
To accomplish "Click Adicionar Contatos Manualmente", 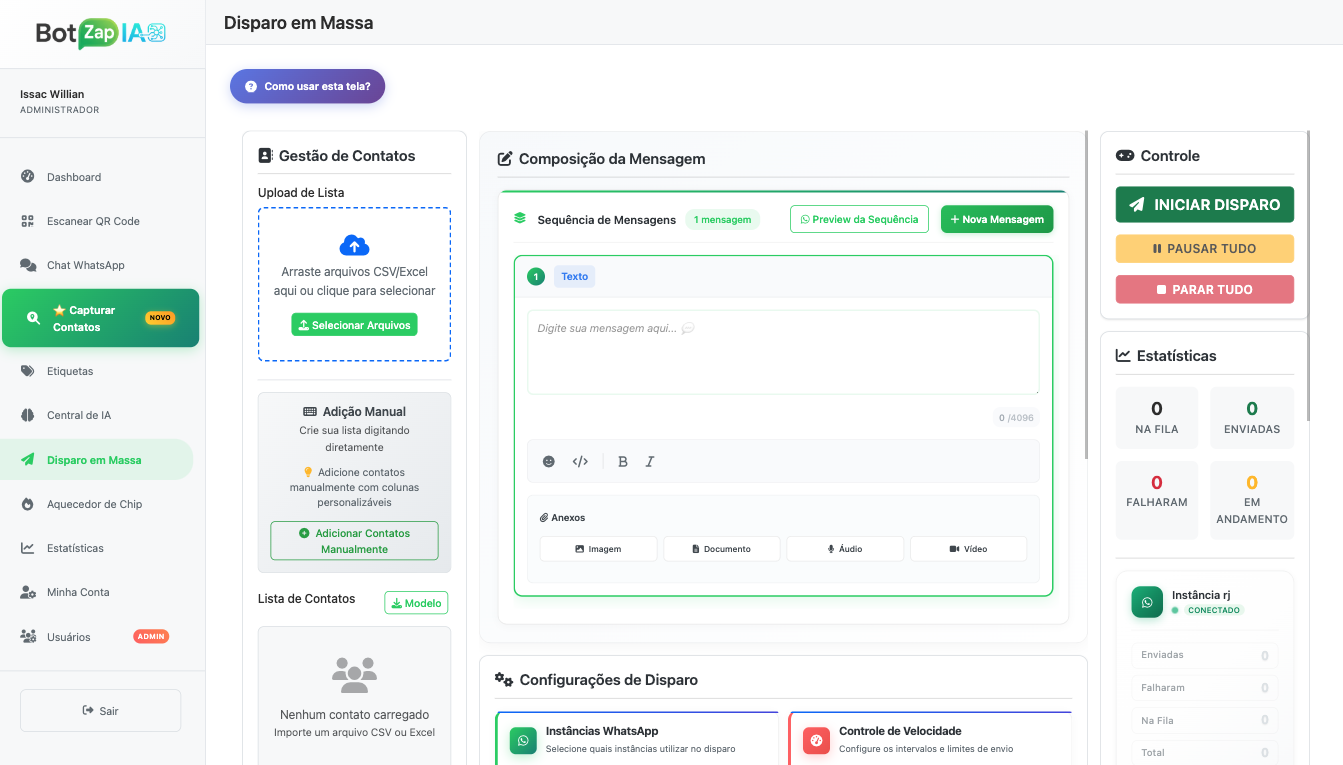I will tap(354, 541).
